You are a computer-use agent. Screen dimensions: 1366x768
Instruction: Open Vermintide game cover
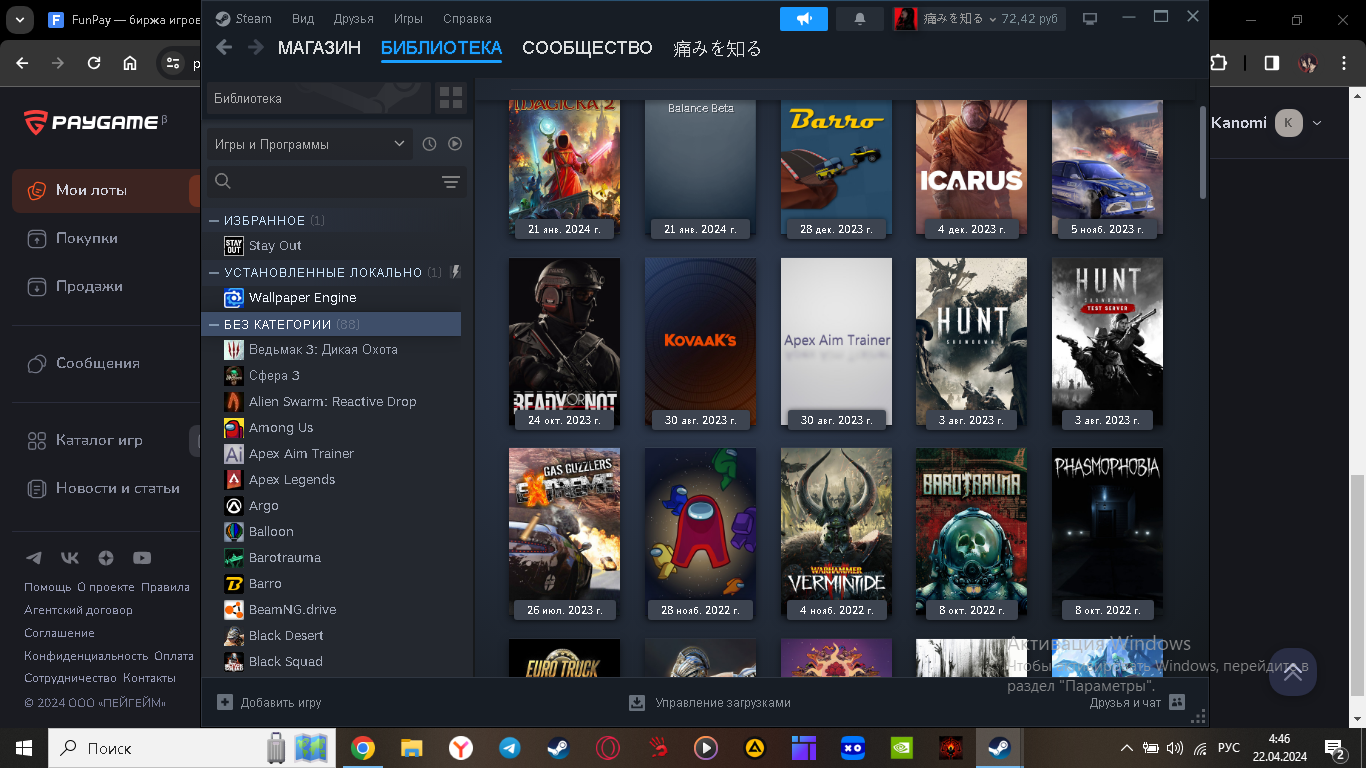[x=836, y=531]
